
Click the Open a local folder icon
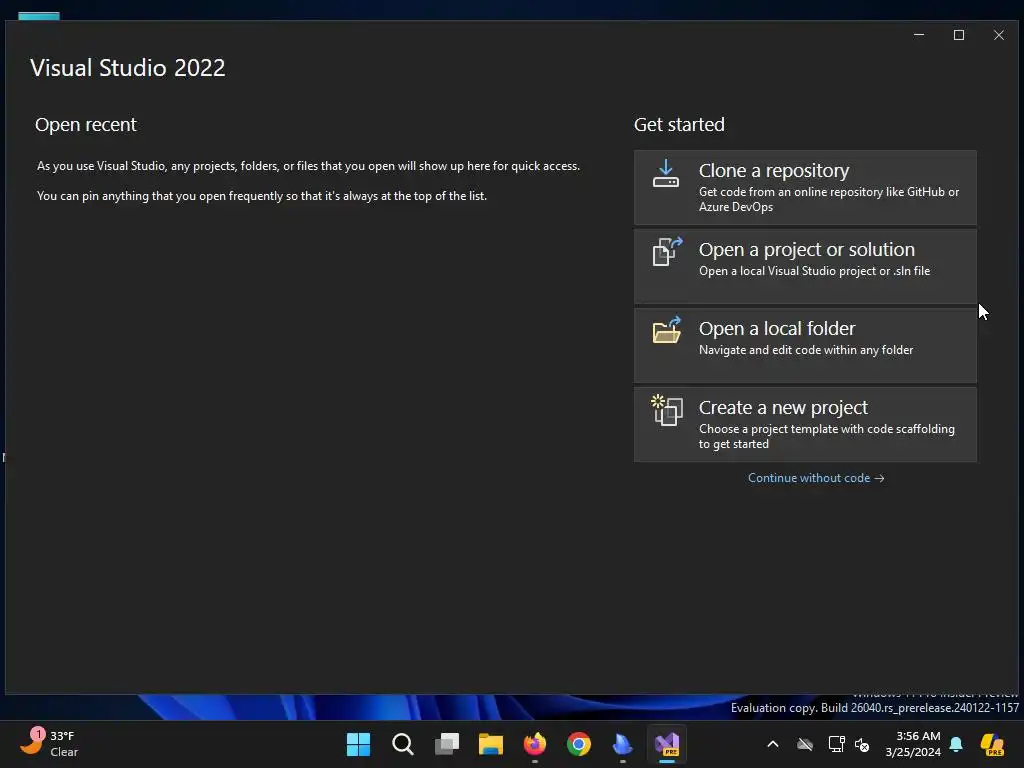pos(667,330)
